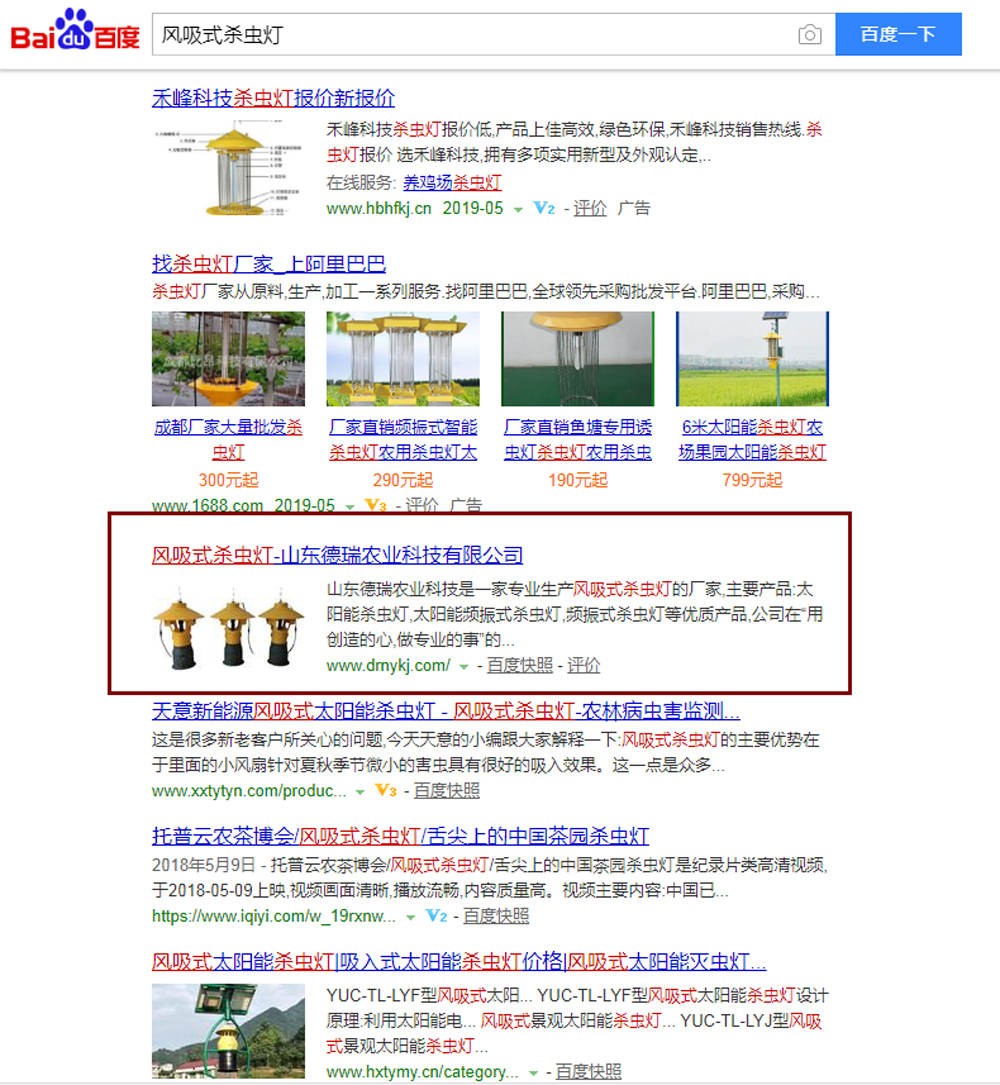Expand dropdown arrow next to www.xxtytyn.com
This screenshot has height=1085, width=1000.
[360, 791]
